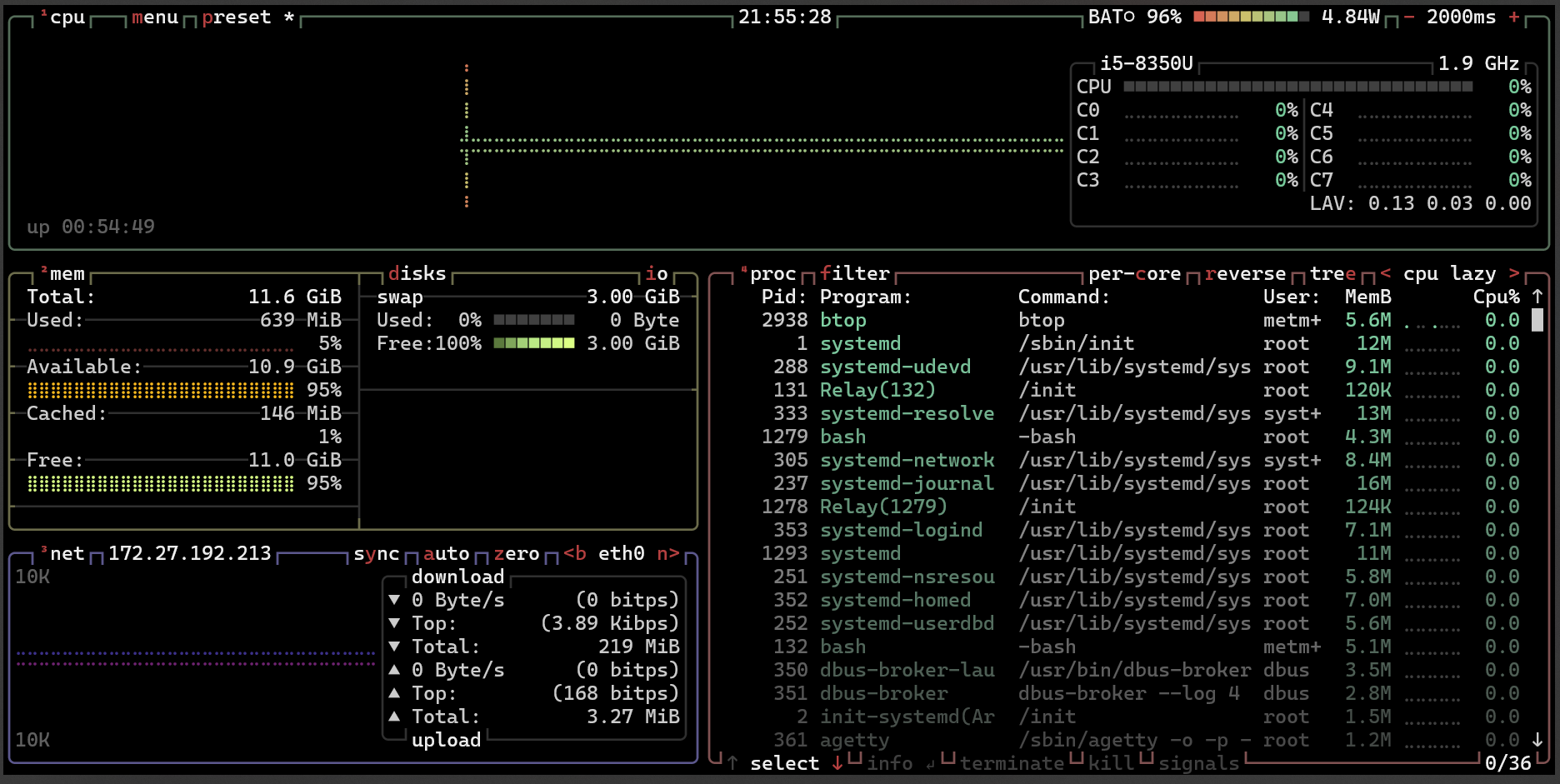This screenshot has width=1560, height=784.
Task: Click the total CPU usage bar
Action: [x=1298, y=87]
